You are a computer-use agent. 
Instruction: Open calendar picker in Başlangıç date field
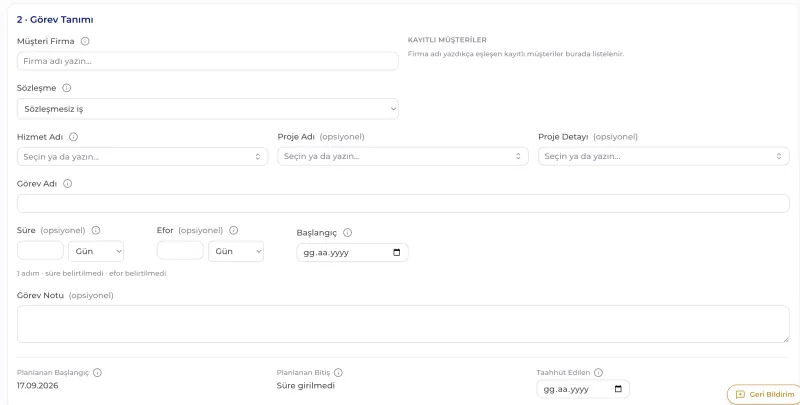click(x=397, y=252)
